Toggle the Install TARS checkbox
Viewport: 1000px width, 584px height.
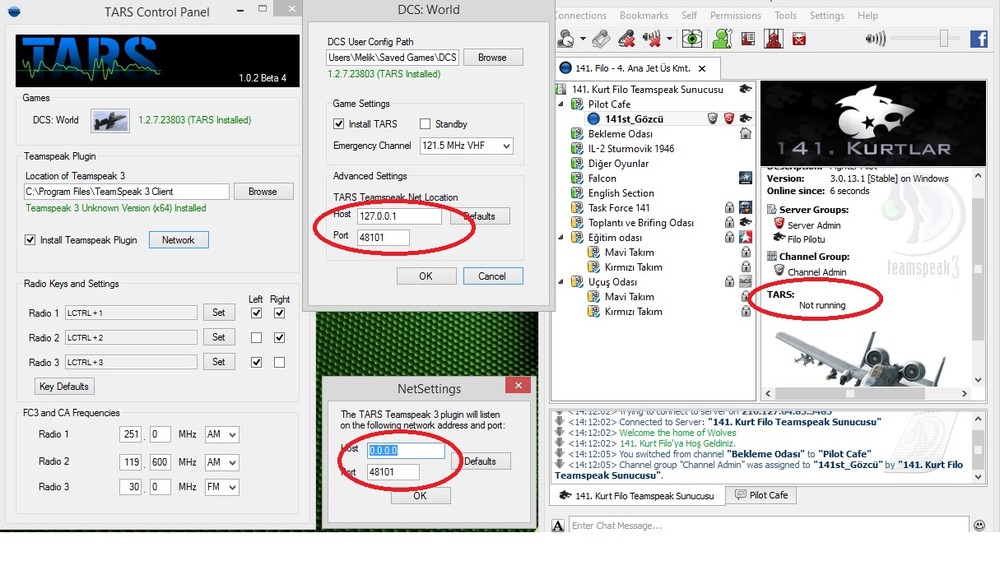coord(339,124)
